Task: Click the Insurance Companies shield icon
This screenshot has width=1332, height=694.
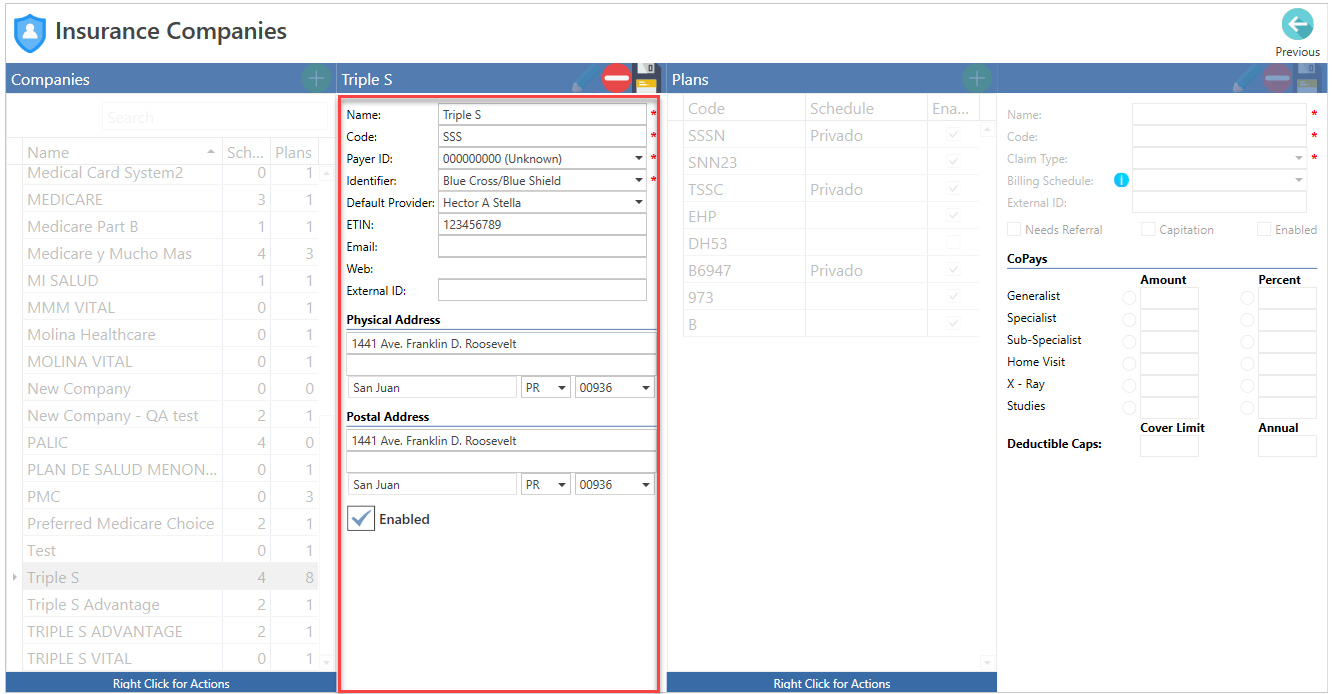Action: 30,33
